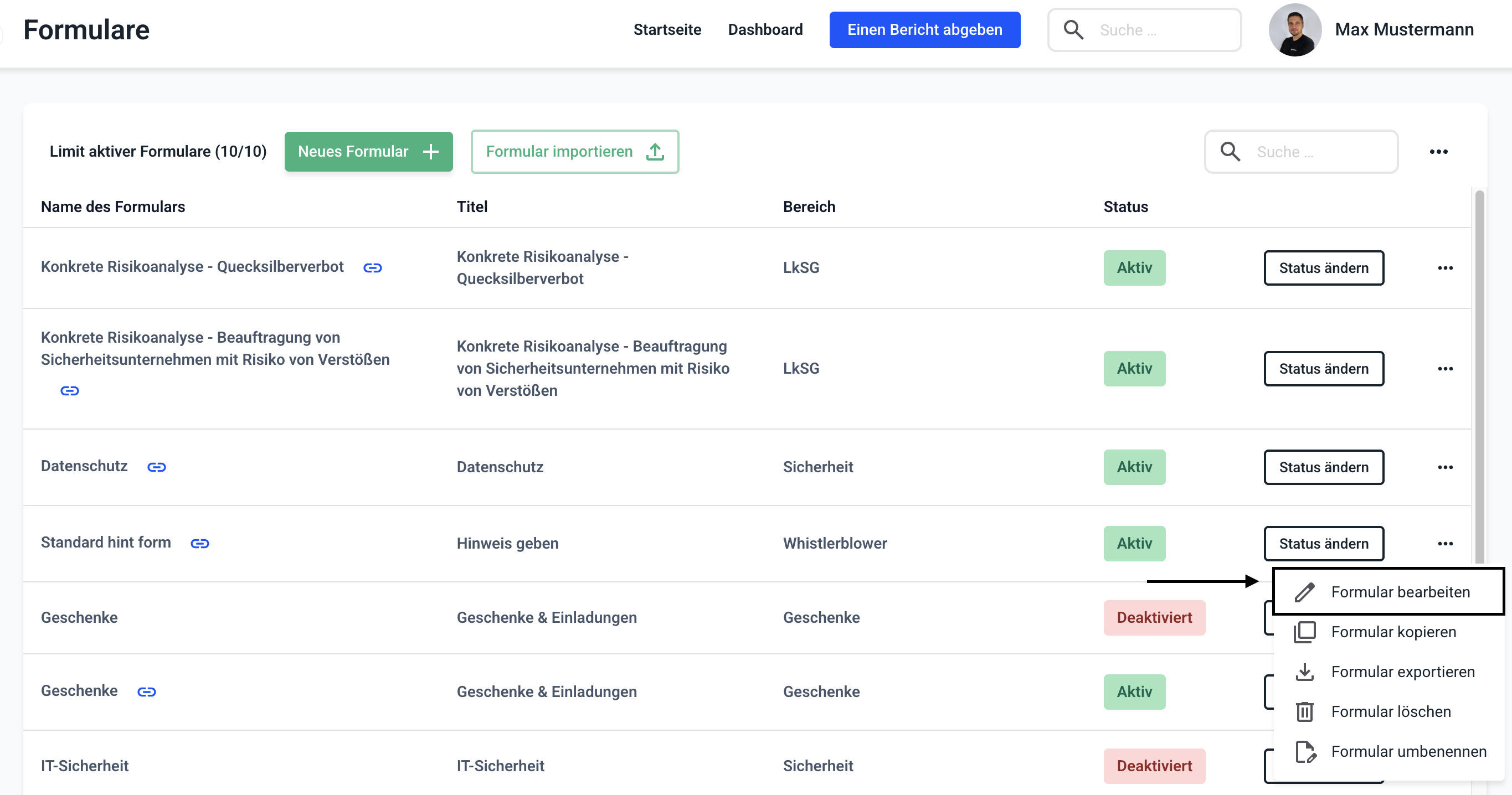Click link icon next to Datenschutz form
The height and width of the screenshot is (795, 1512).
coord(157,467)
